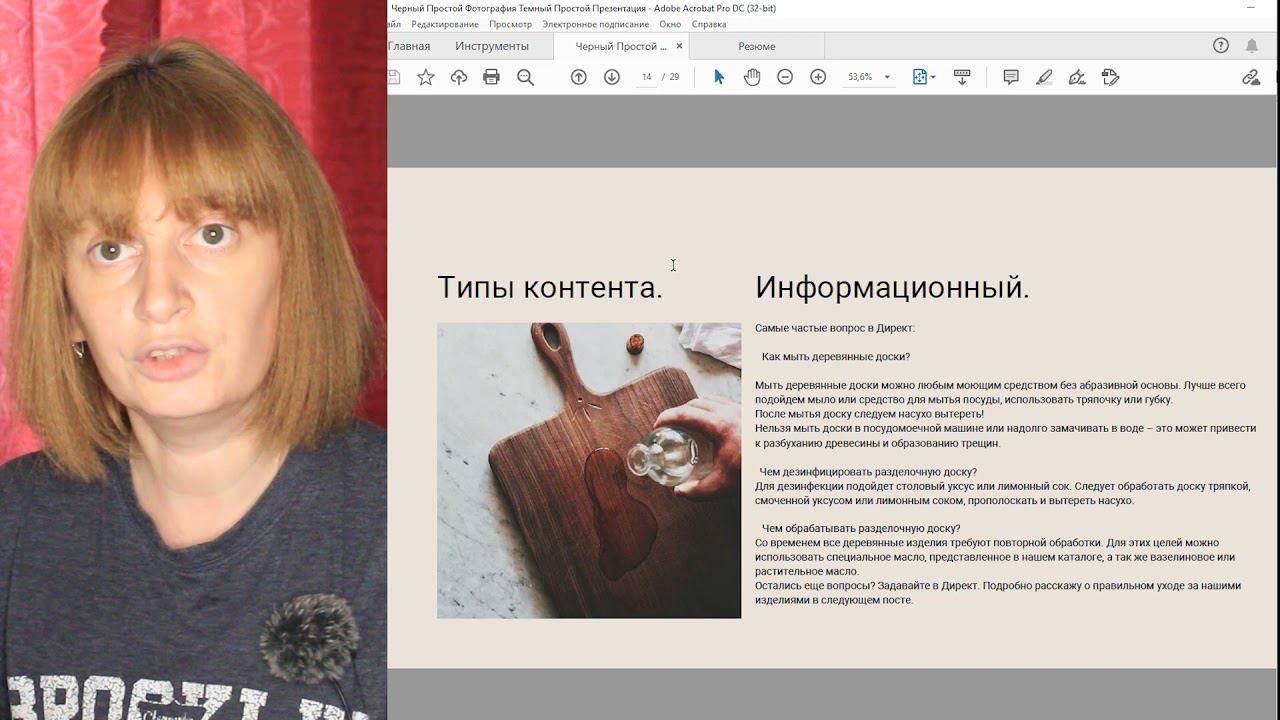Upload the file to cloud
This screenshot has width=1280, height=720.
(x=459, y=77)
